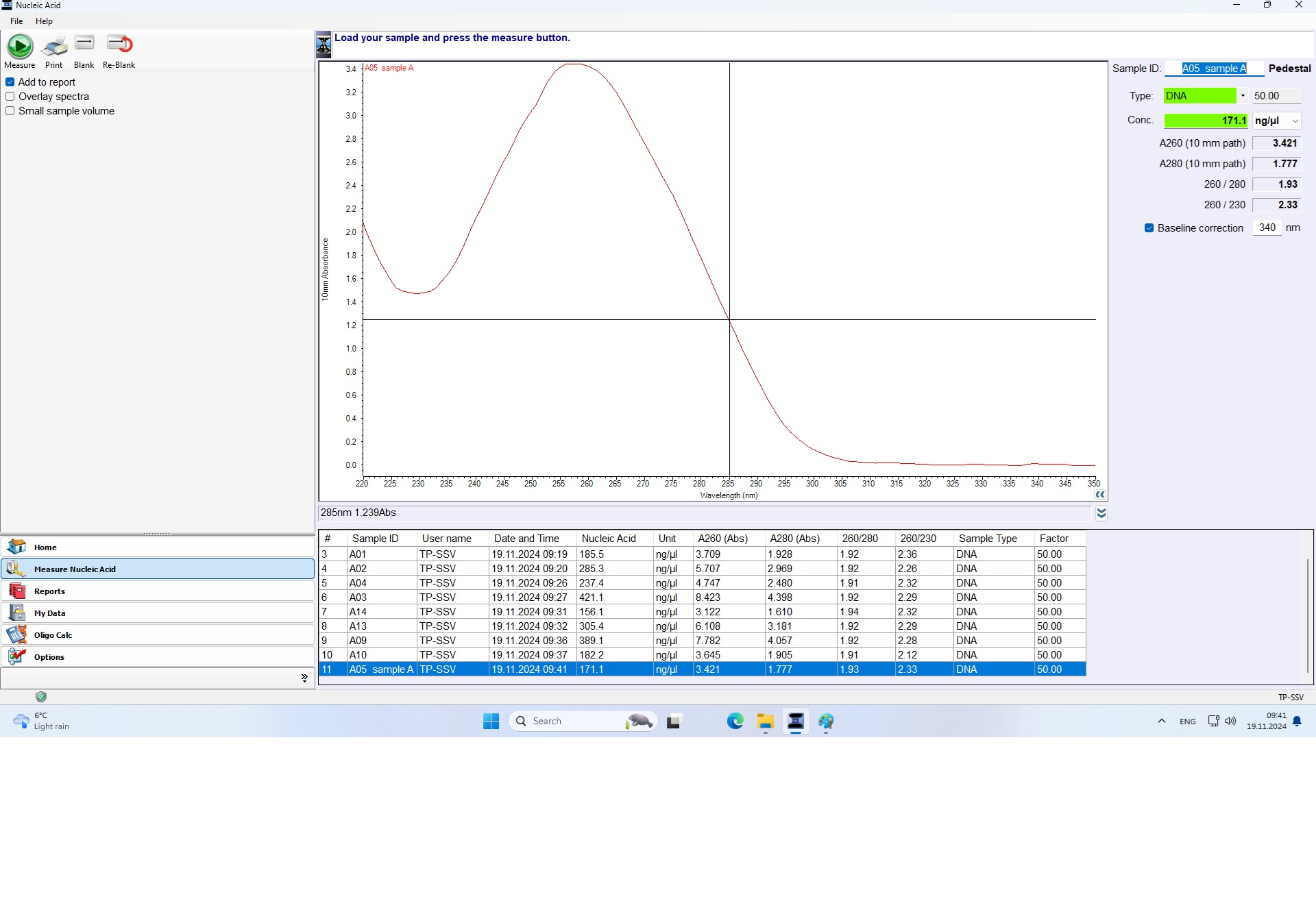Open the Oligo Calc tool
The width and height of the screenshot is (1316, 899).
(53, 635)
